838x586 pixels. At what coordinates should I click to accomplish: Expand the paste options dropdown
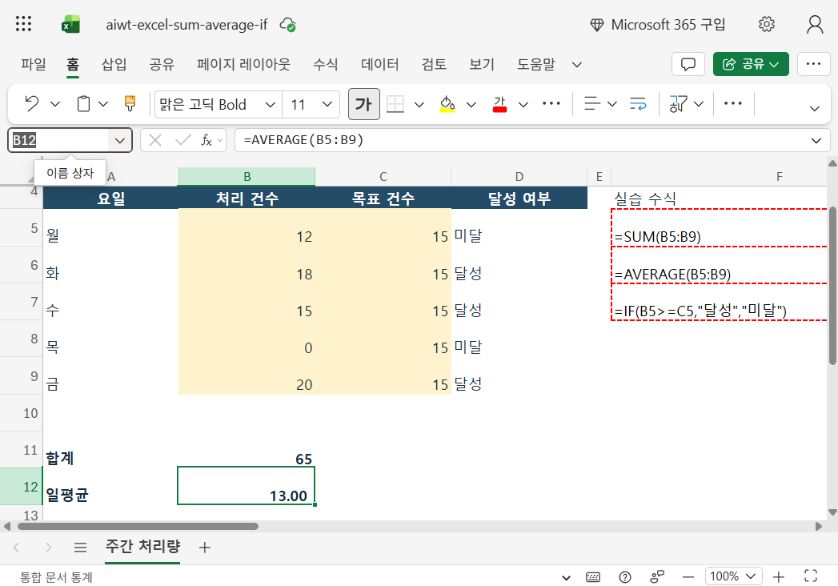click(x=103, y=104)
